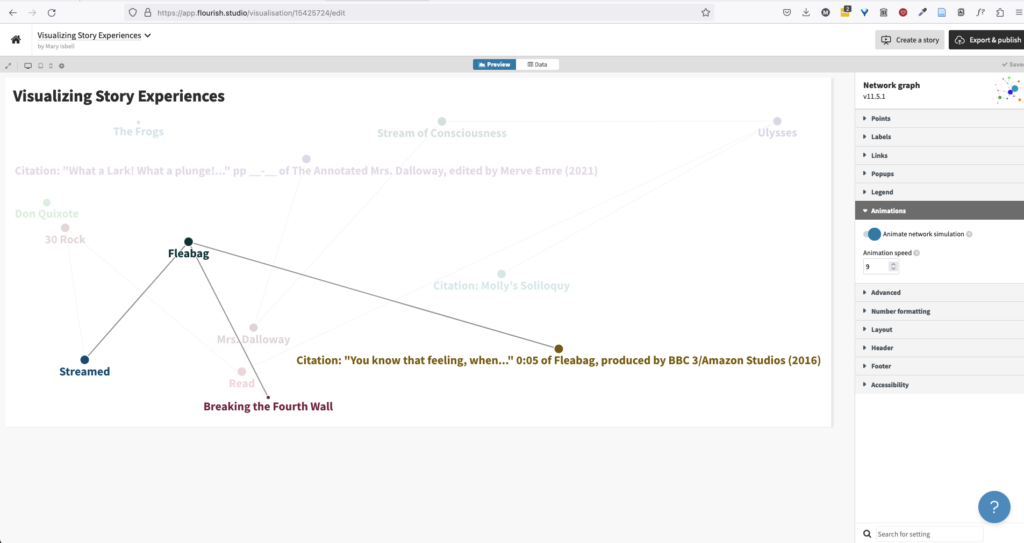The width and height of the screenshot is (1024, 543).
Task: Click the browser URL address bar
Action: click(418, 12)
